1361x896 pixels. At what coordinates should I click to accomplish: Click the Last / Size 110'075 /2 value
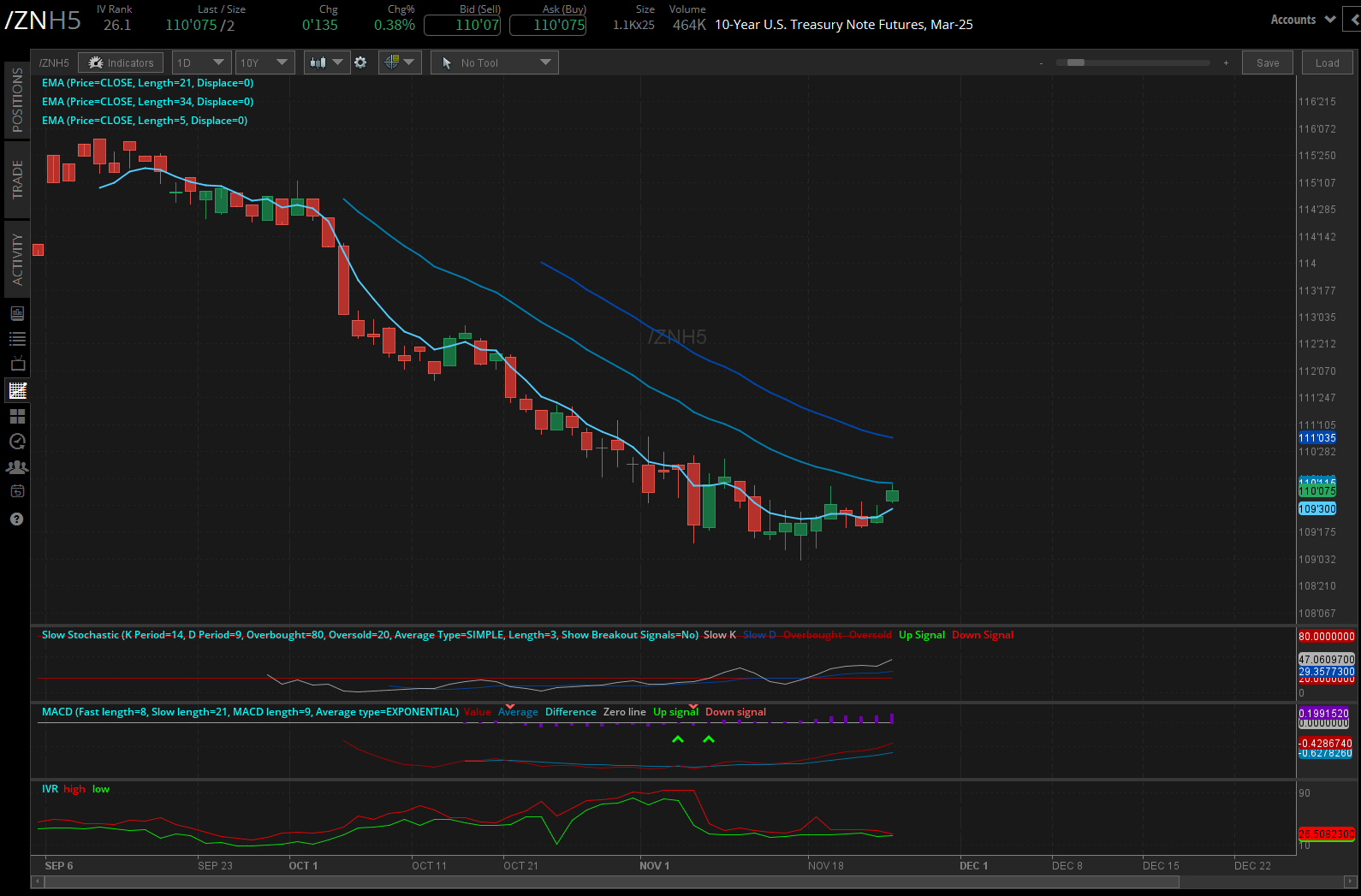tap(200, 25)
